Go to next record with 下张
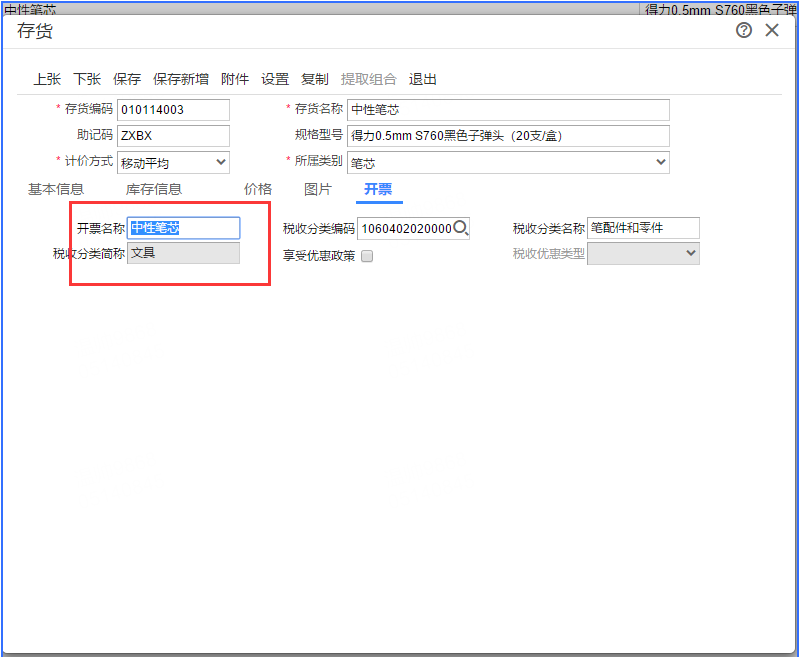Viewport: 799px width, 657px height. [x=87, y=79]
